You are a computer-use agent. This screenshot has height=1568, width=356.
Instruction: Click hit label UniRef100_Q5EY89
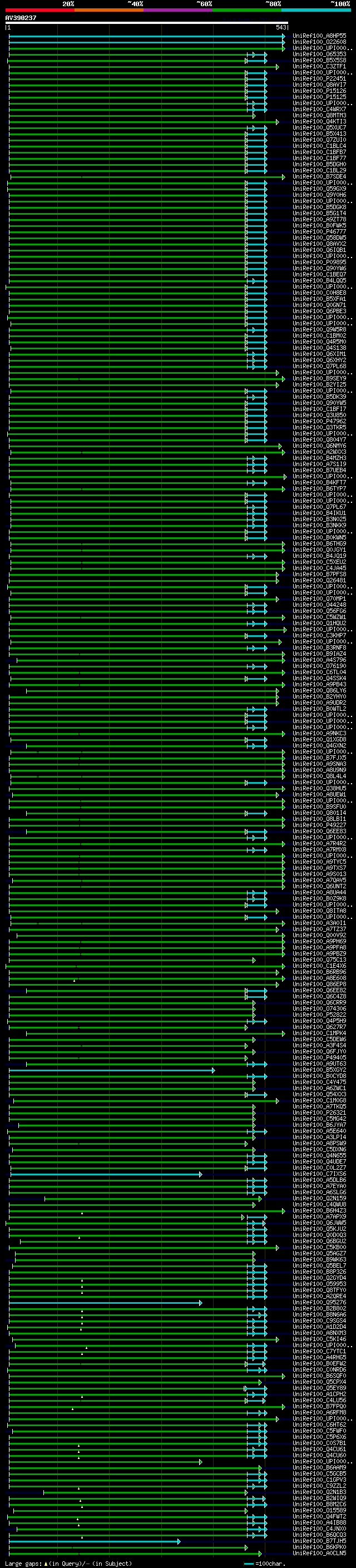click(x=319, y=1388)
